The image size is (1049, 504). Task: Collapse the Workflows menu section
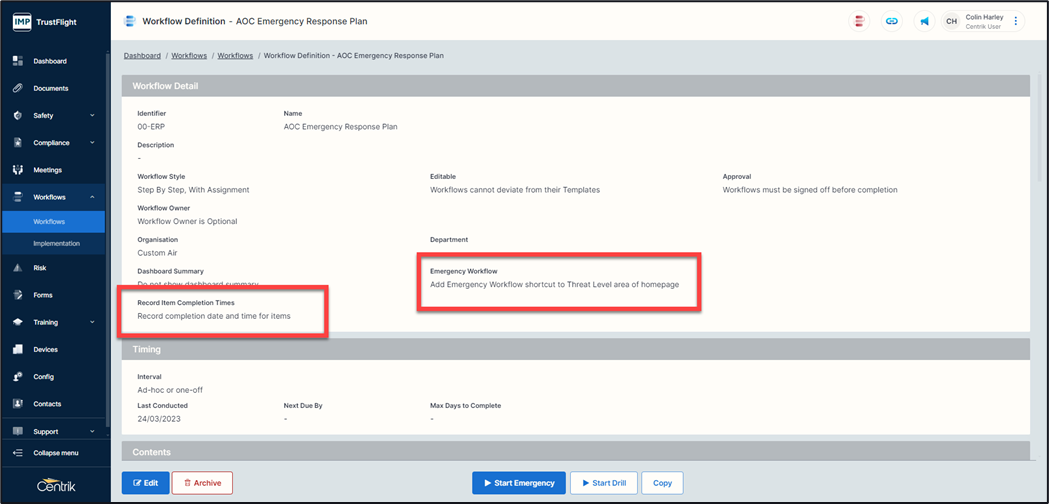[93, 197]
